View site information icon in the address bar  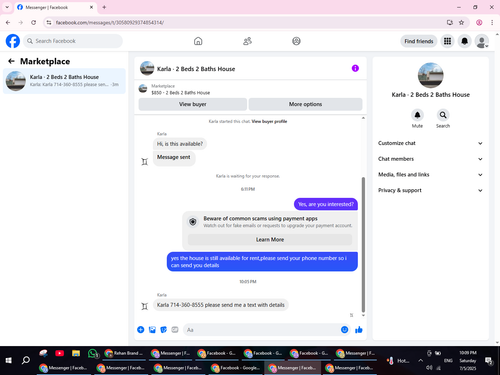(x=49, y=22)
